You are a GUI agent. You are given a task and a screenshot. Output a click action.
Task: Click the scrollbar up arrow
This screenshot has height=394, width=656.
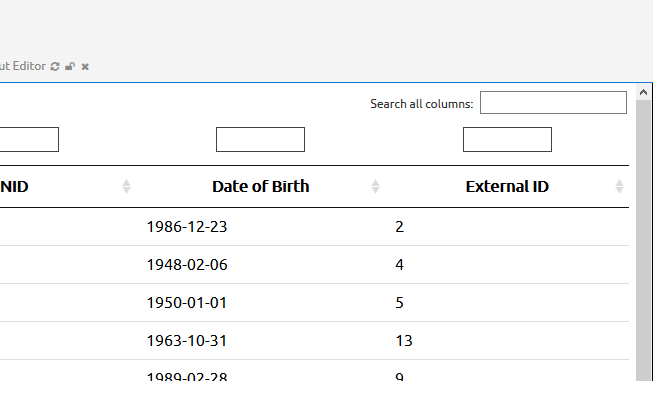[x=643, y=92]
